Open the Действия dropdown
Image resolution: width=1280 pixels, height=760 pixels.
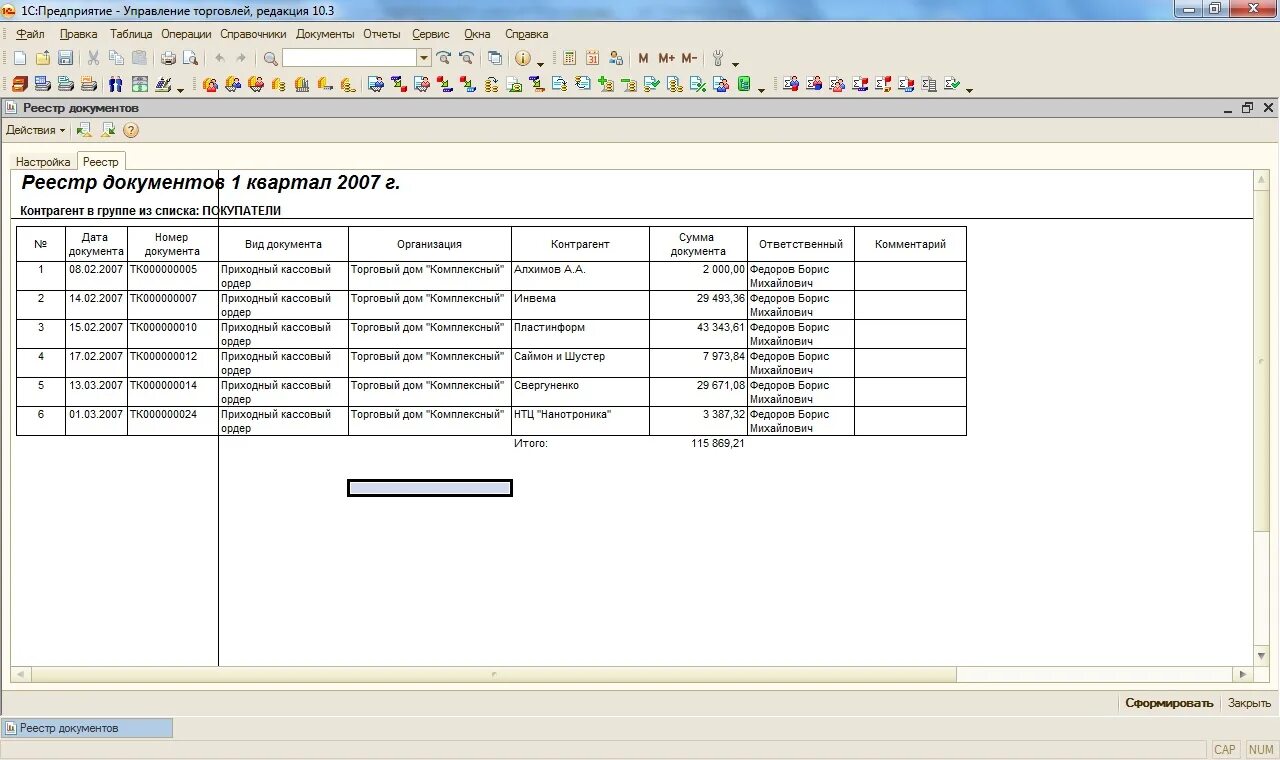click(36, 130)
